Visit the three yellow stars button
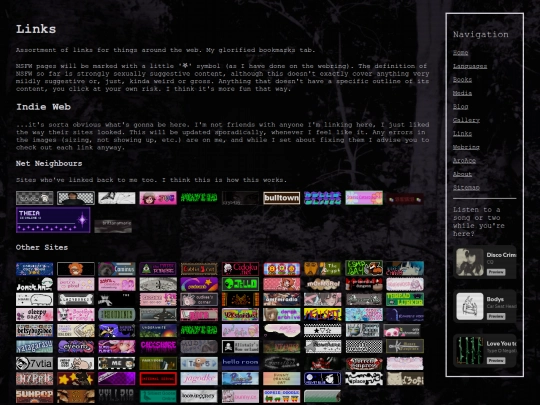 click(x=75, y=378)
